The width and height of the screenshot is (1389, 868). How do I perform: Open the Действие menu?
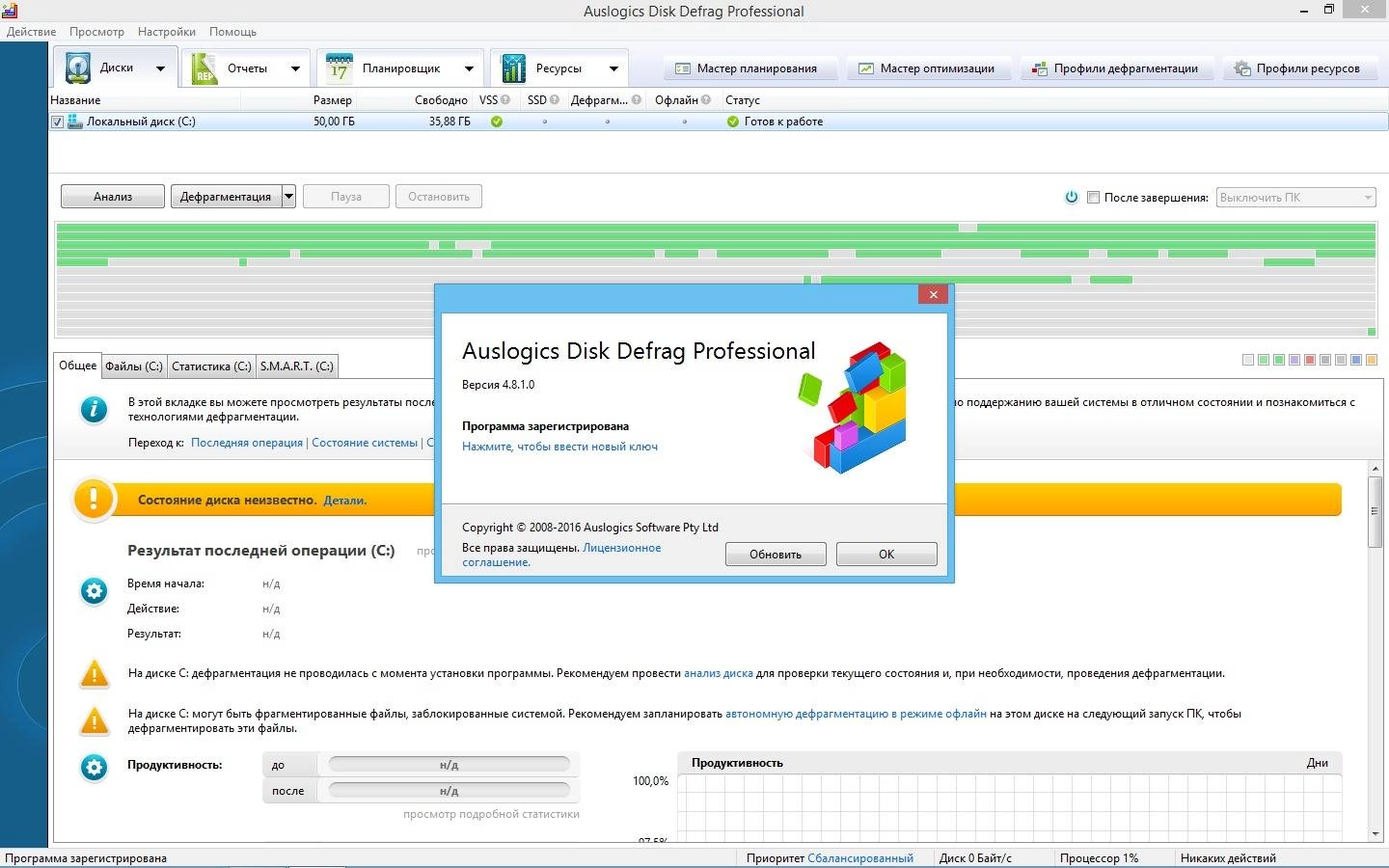point(31,31)
